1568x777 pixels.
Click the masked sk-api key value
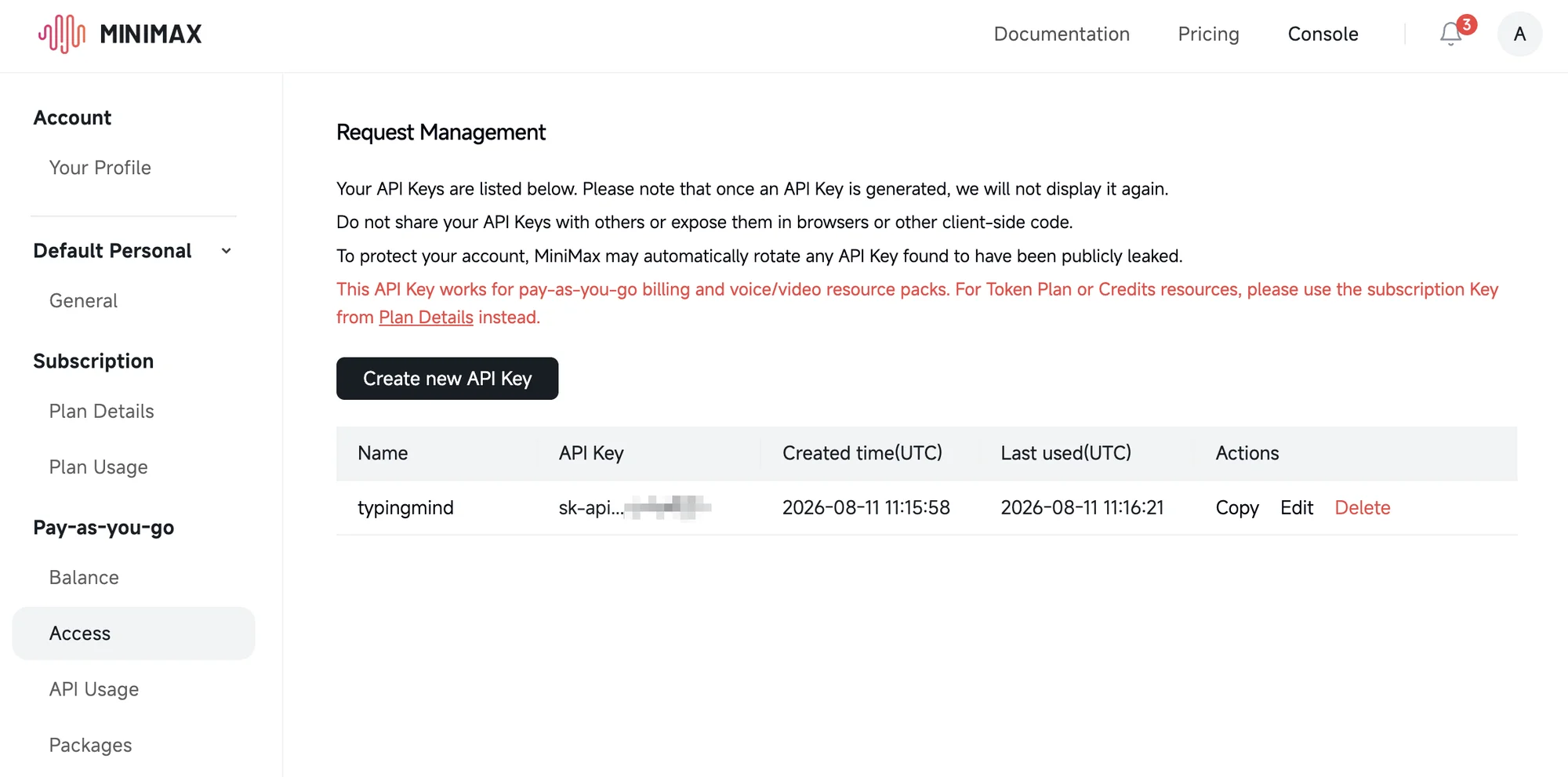[634, 508]
